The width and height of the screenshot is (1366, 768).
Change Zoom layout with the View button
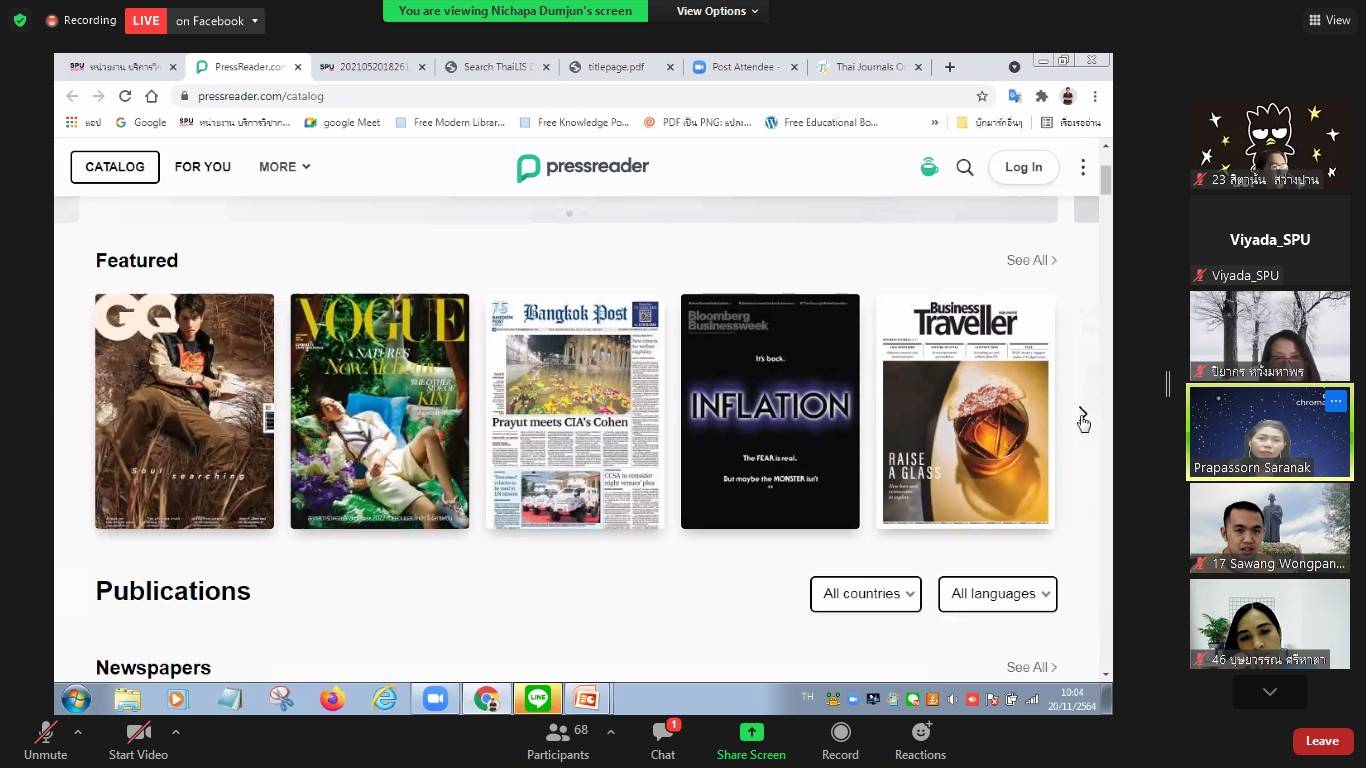(1329, 20)
